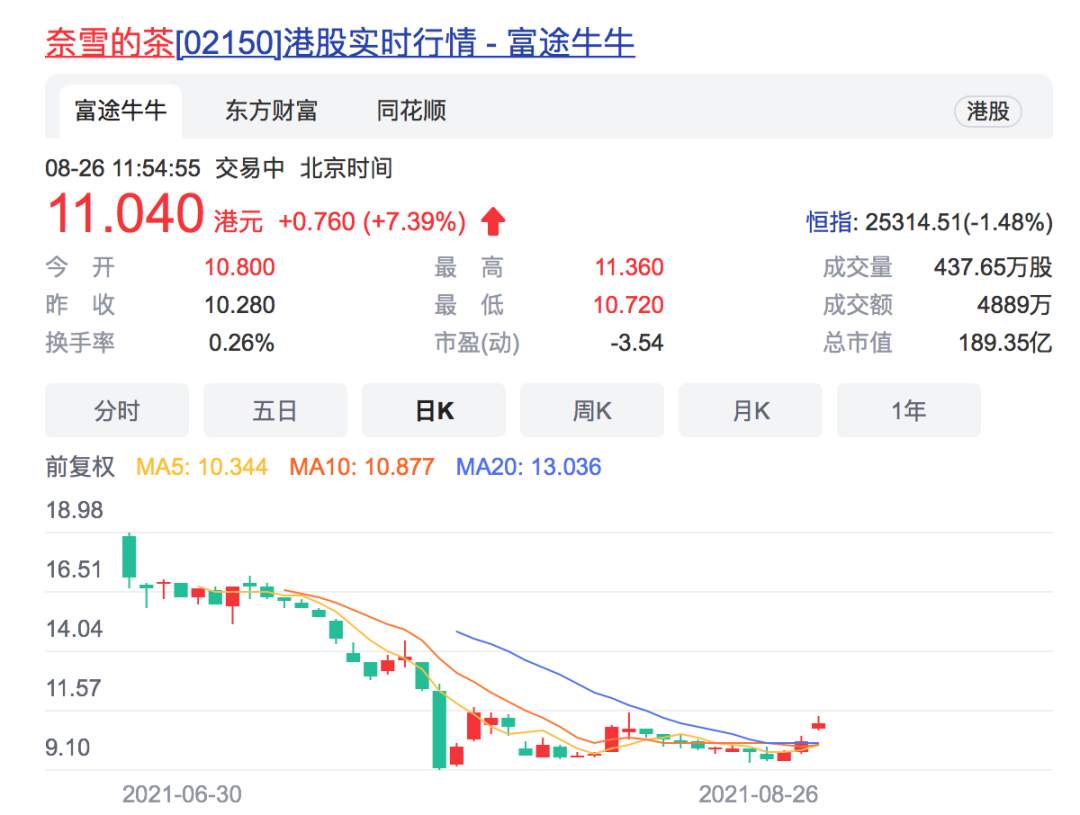
Task: Switch to the 东方财富 tab
Action: (270, 111)
